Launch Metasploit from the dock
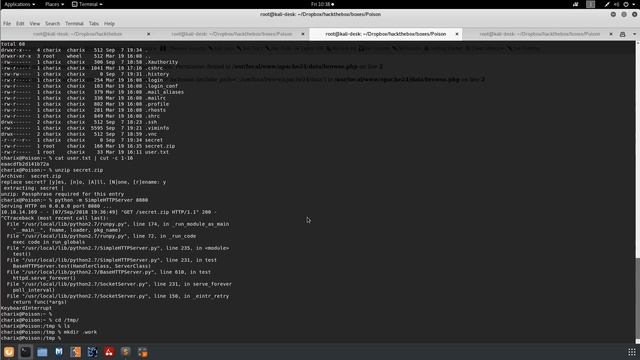Viewport: 640px width, 360px height. click(59, 352)
